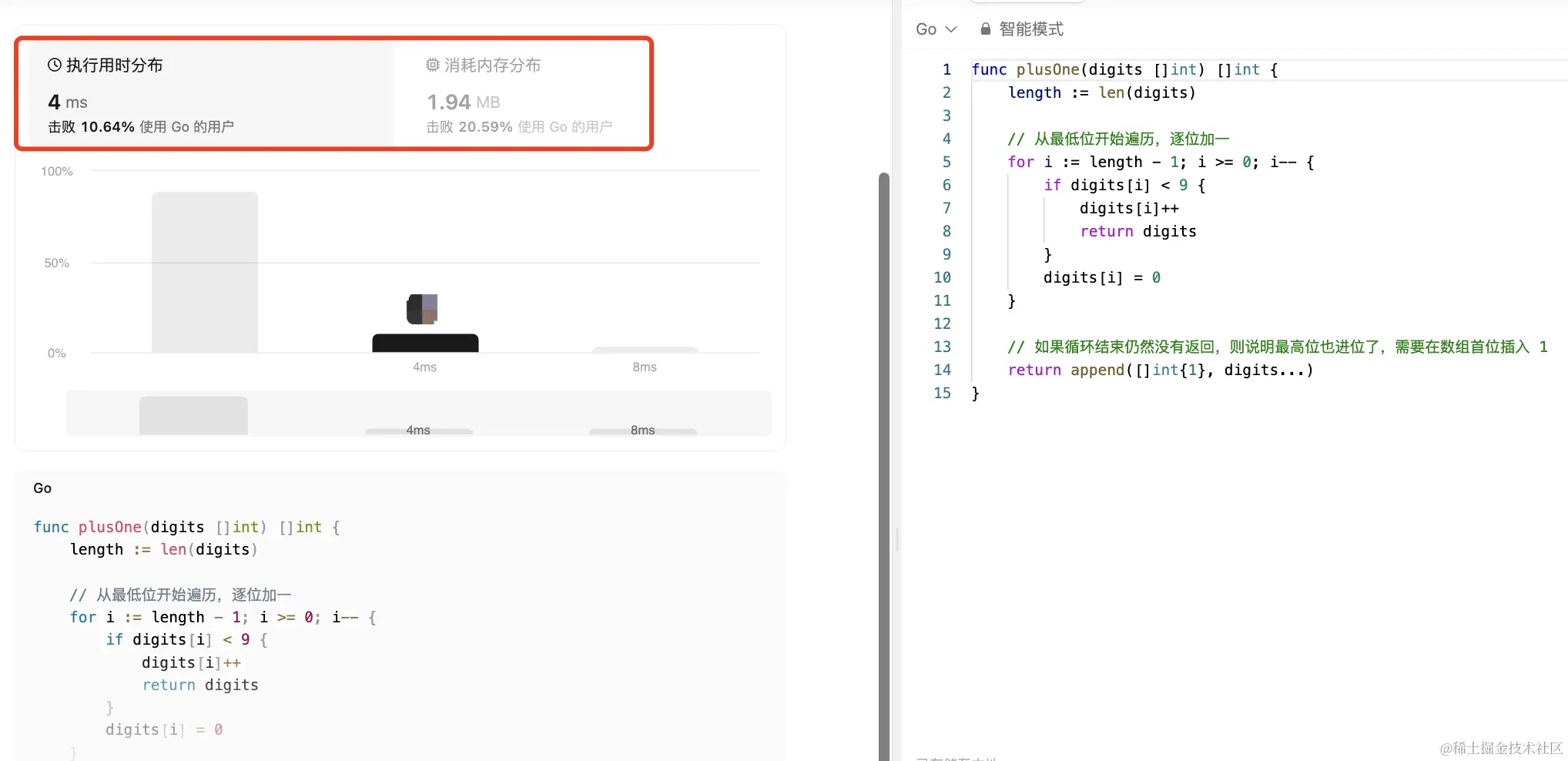The width and height of the screenshot is (1568, 761).
Task: Click the vertical scrollbar of left panel
Action: click(x=884, y=466)
